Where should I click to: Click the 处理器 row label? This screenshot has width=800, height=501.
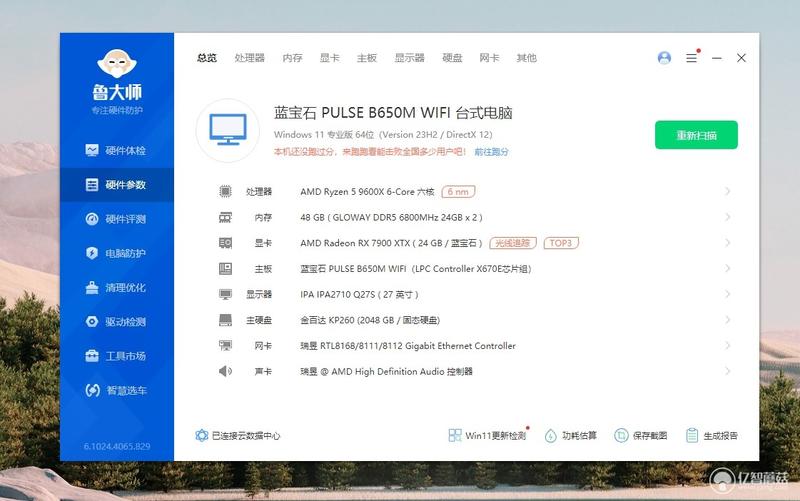(259, 192)
